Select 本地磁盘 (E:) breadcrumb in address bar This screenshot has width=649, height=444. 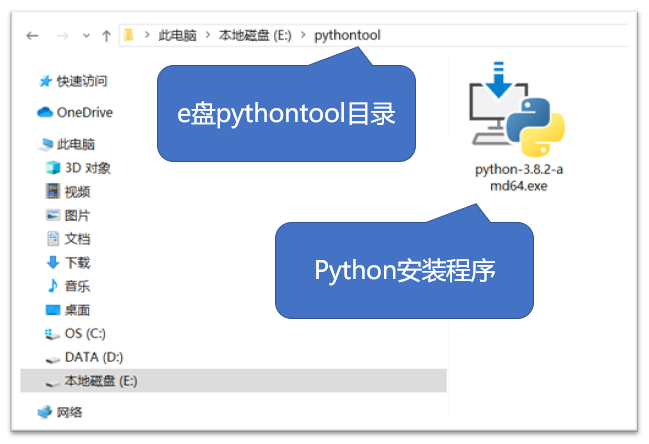(255, 36)
